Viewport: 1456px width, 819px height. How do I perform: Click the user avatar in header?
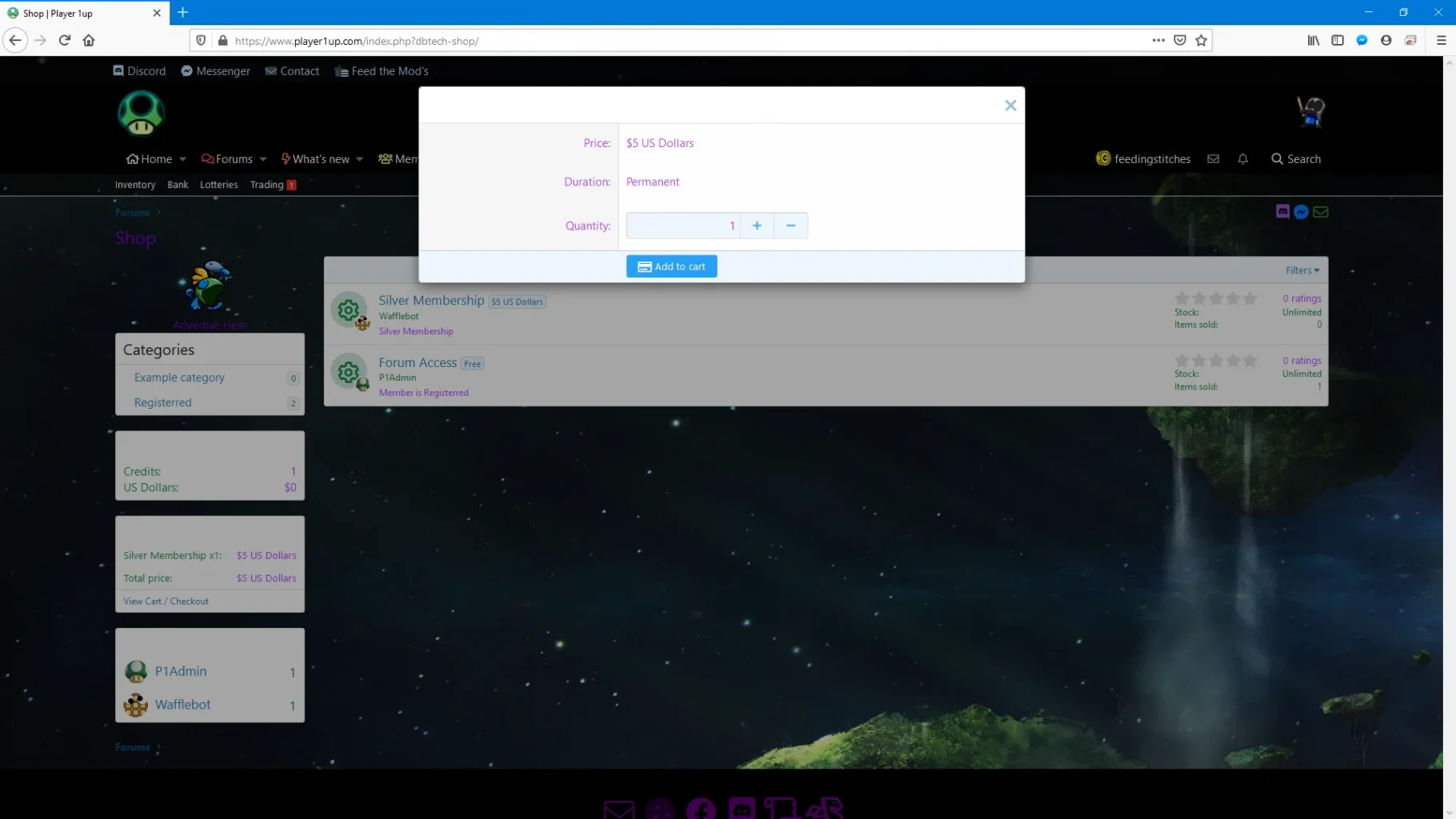[x=1310, y=112]
